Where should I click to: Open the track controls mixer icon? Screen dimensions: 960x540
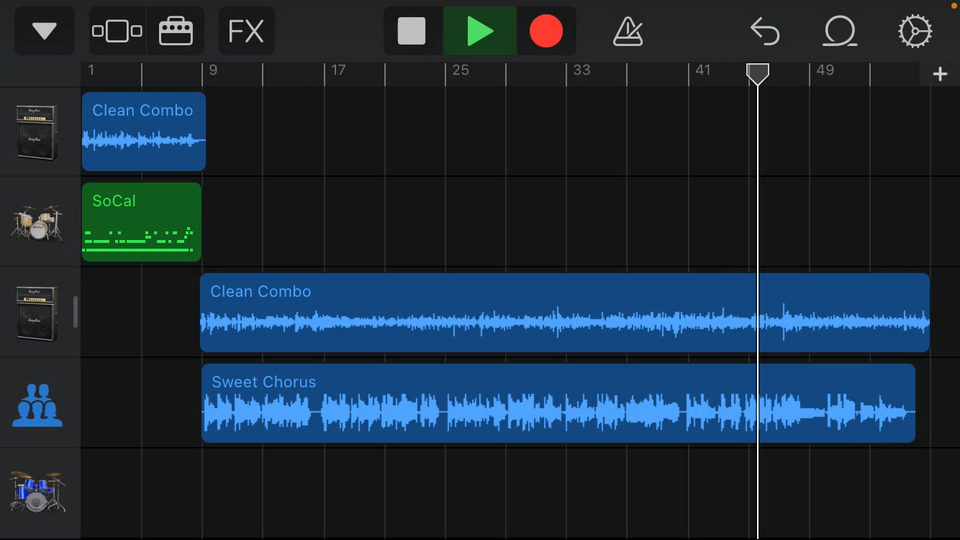click(176, 31)
